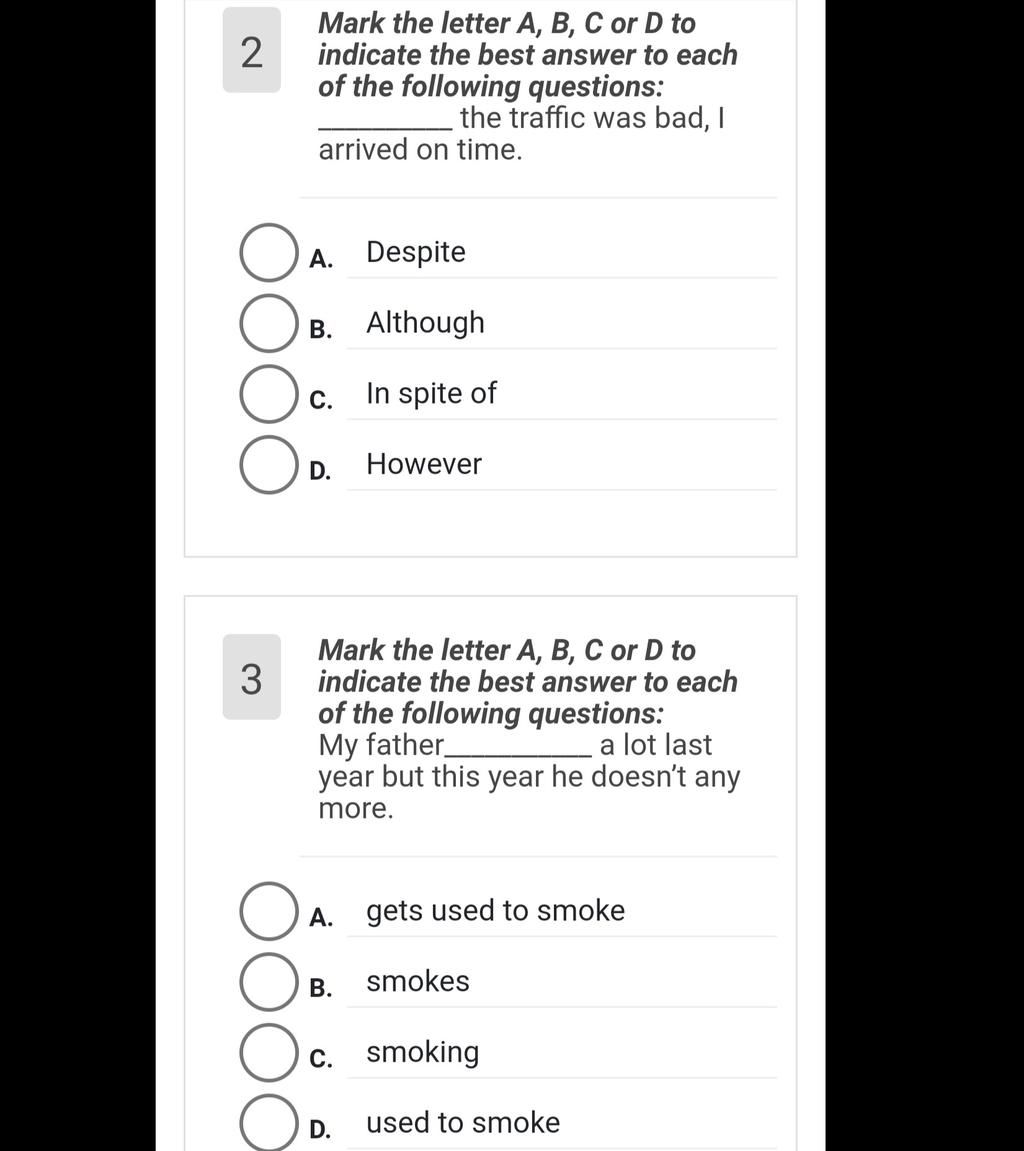This screenshot has height=1151, width=1024.
Task: Click the 'used to smoke' answer text
Action: point(463,1122)
